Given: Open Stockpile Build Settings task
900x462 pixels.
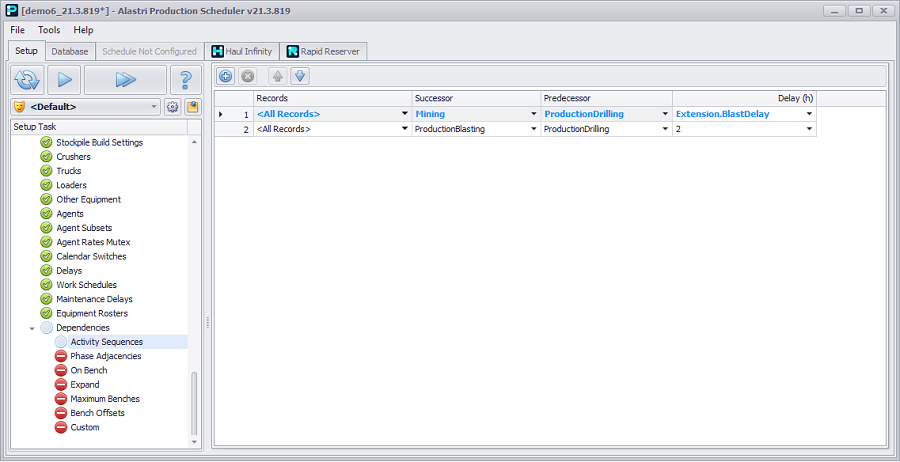Looking at the screenshot, I should (x=99, y=142).
